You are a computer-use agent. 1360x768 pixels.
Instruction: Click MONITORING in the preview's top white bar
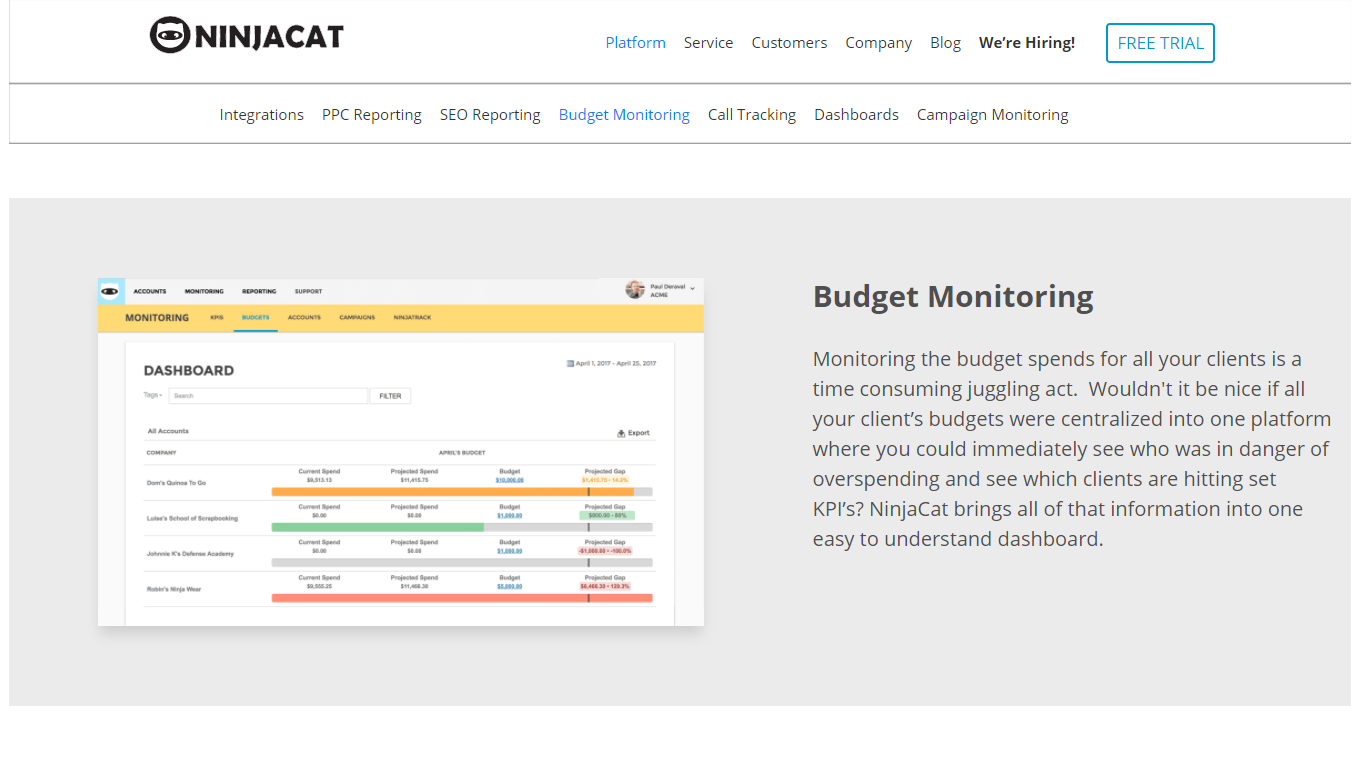click(x=204, y=292)
